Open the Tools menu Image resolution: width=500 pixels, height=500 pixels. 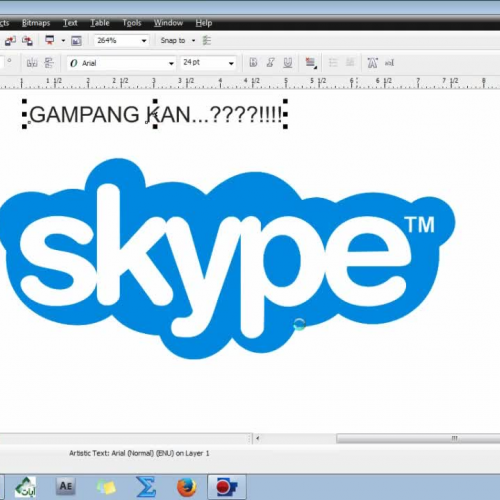pyautogui.click(x=132, y=23)
